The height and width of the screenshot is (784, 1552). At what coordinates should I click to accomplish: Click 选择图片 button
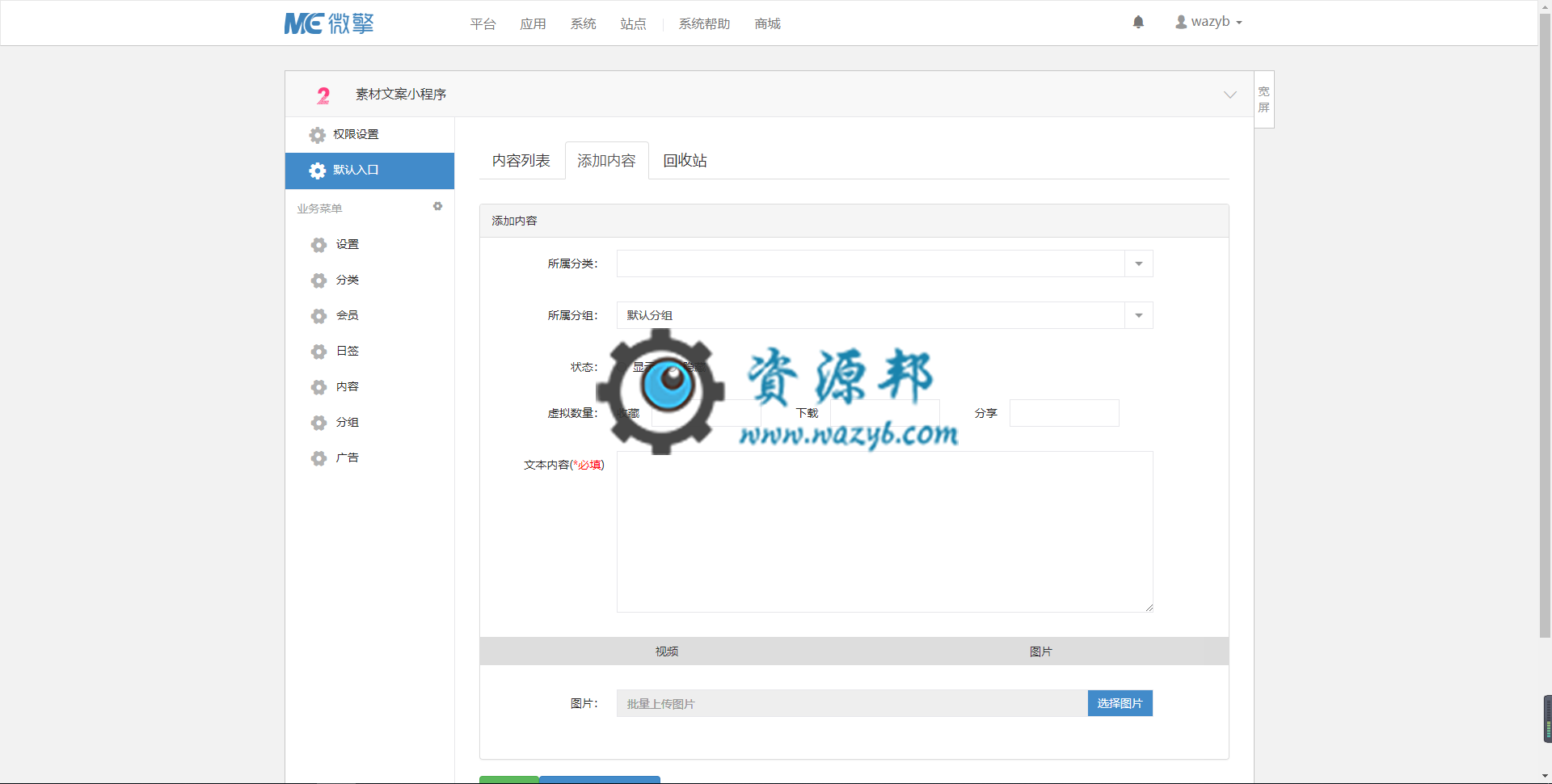[x=1120, y=703]
